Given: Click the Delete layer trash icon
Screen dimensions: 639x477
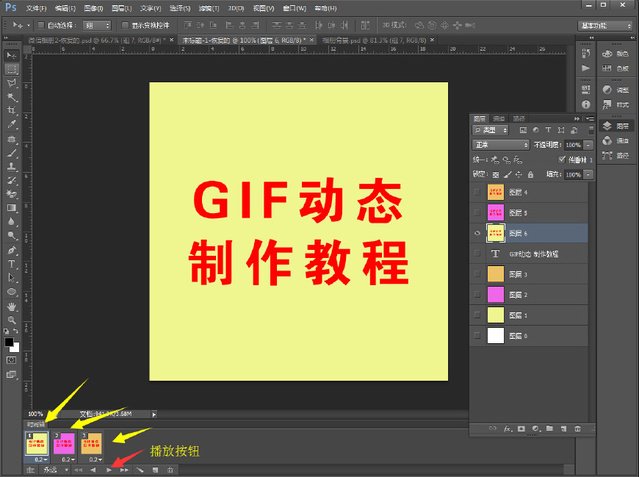Looking at the screenshot, I should click(577, 429).
